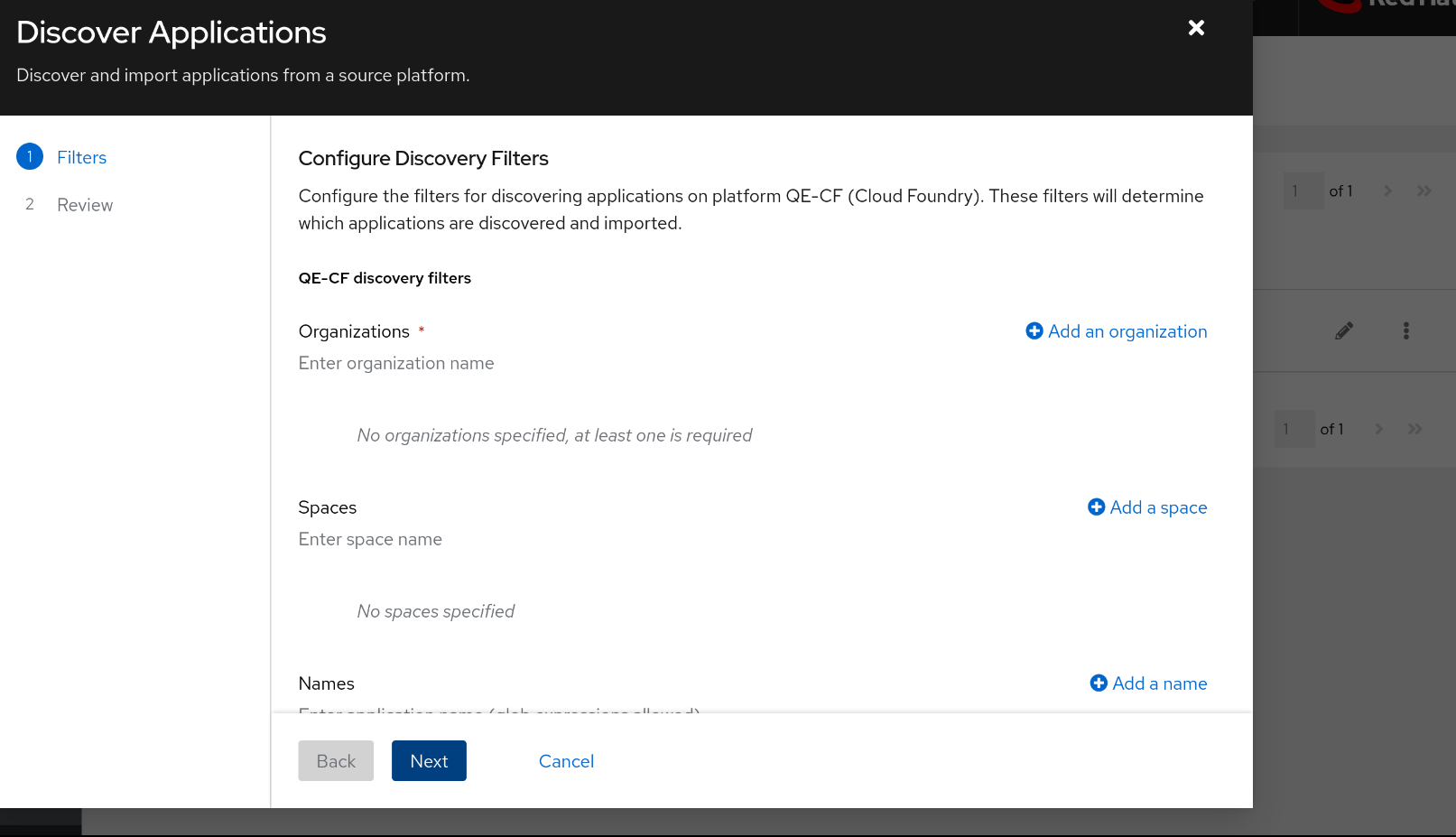Focus the Enter organization name field
This screenshot has height=837, width=1456.
(632, 363)
